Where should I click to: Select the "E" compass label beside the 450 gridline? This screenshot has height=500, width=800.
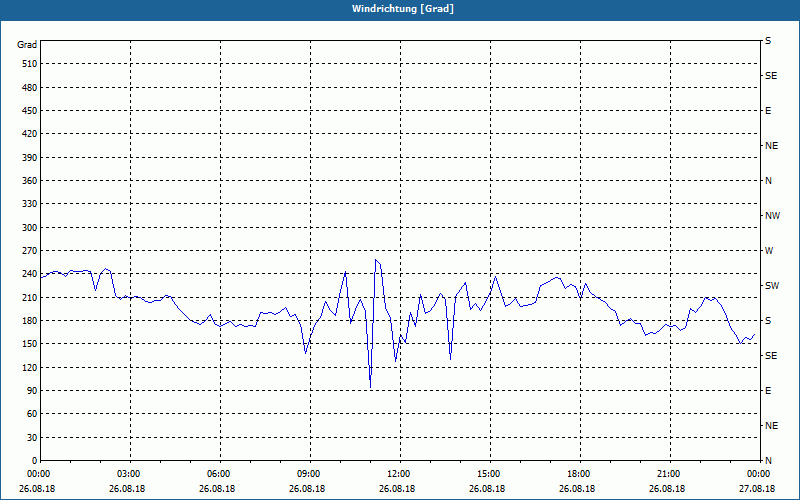(768, 111)
